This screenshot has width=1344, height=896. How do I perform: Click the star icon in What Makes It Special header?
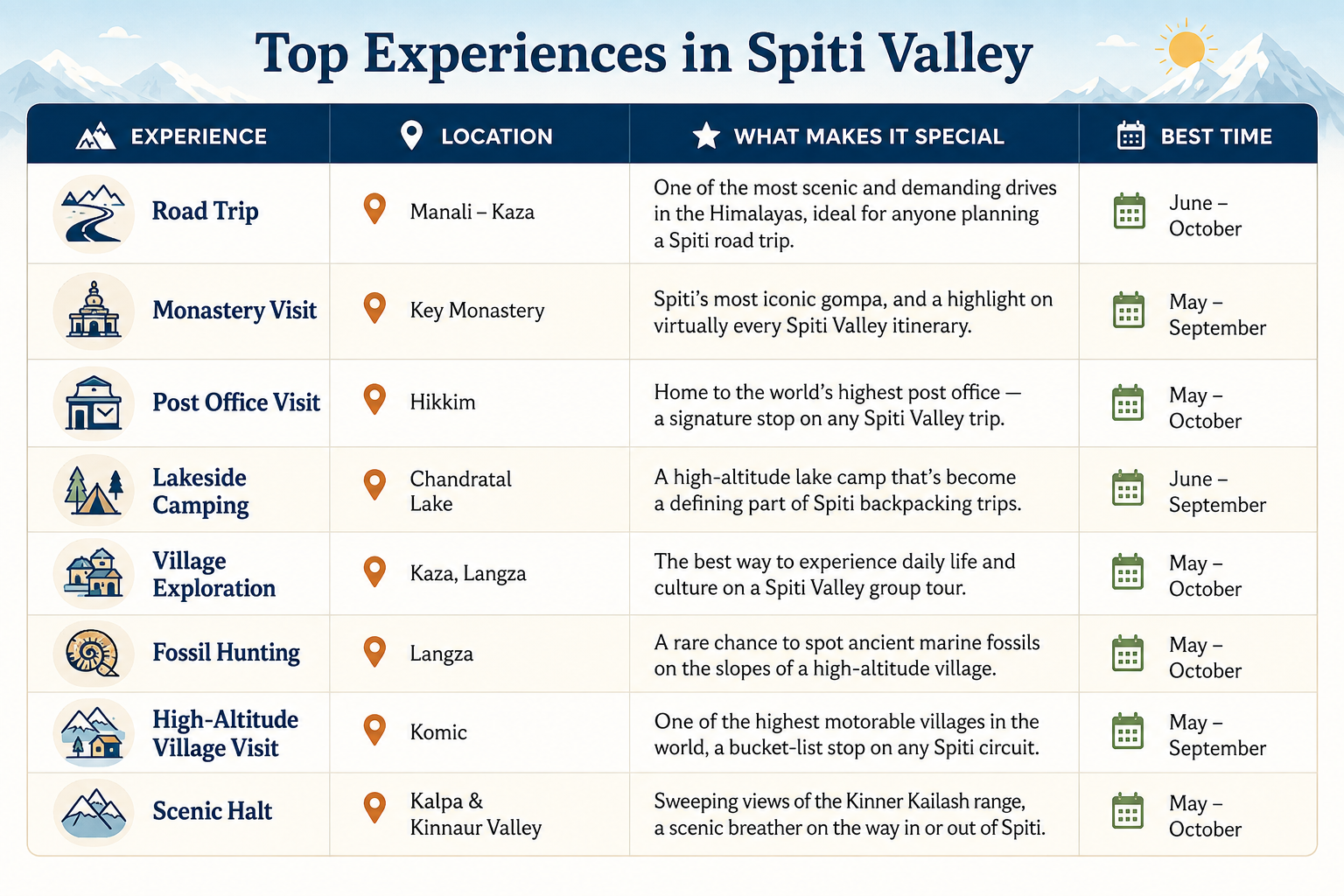pyautogui.click(x=706, y=136)
